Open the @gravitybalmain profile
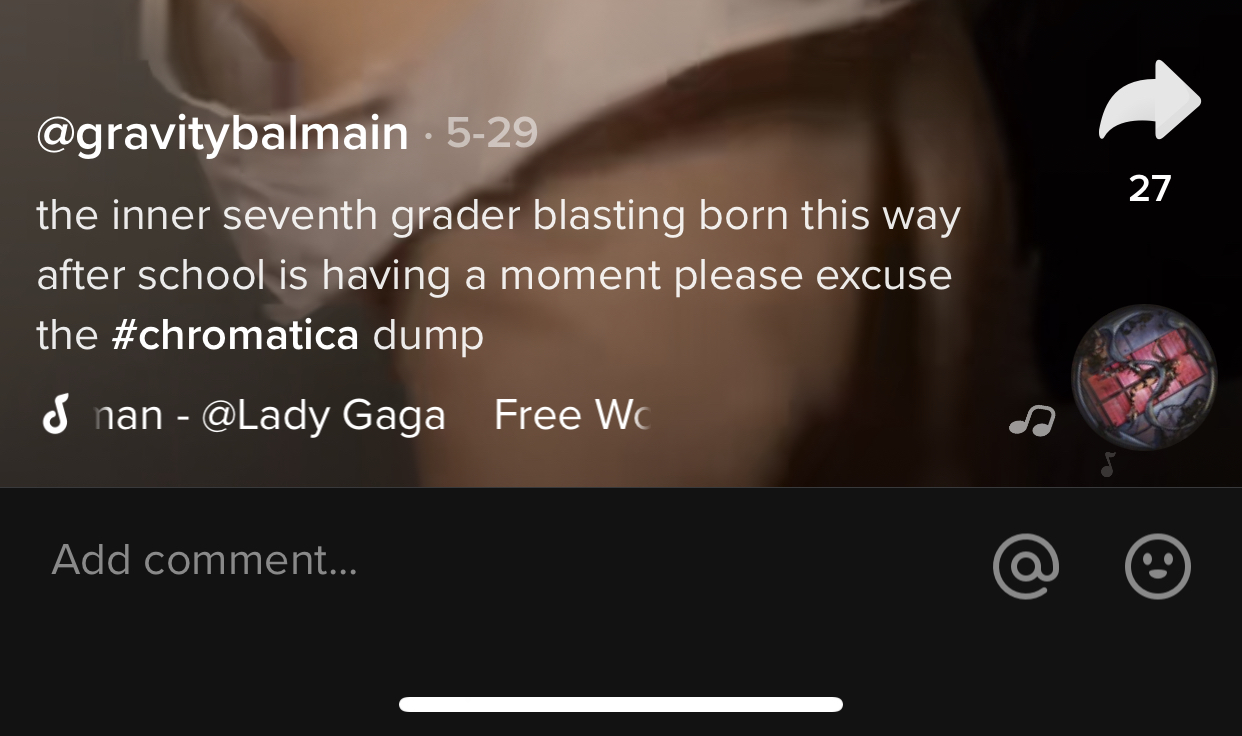 (x=222, y=134)
